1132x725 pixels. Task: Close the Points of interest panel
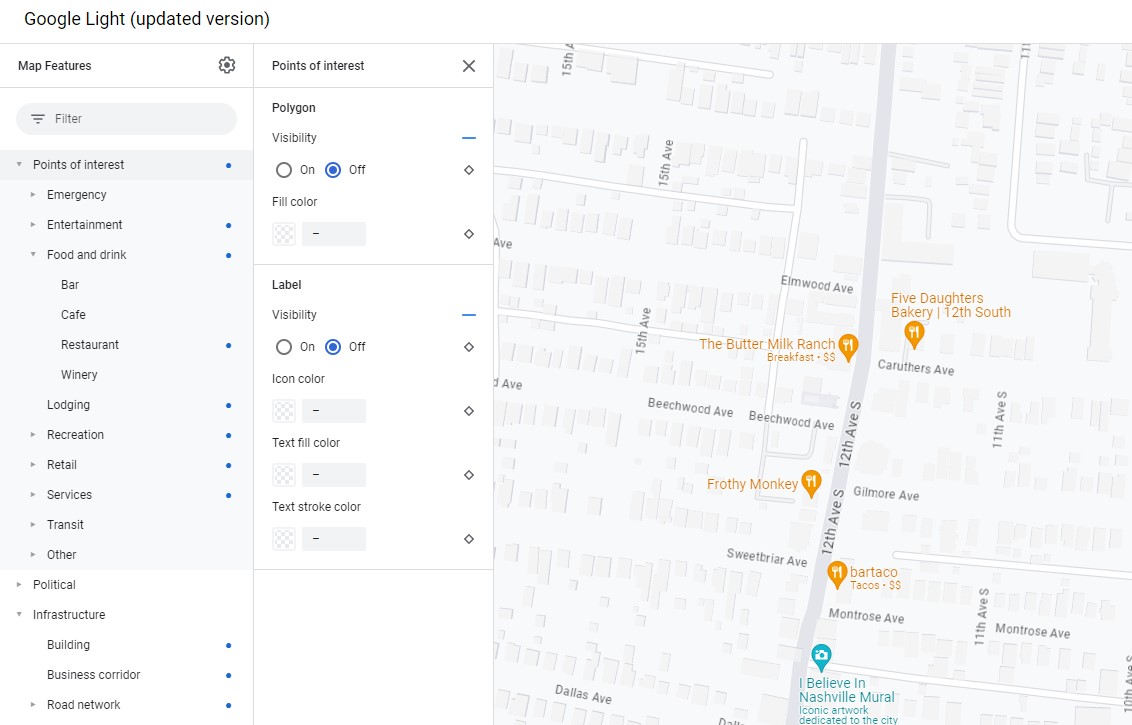click(469, 66)
